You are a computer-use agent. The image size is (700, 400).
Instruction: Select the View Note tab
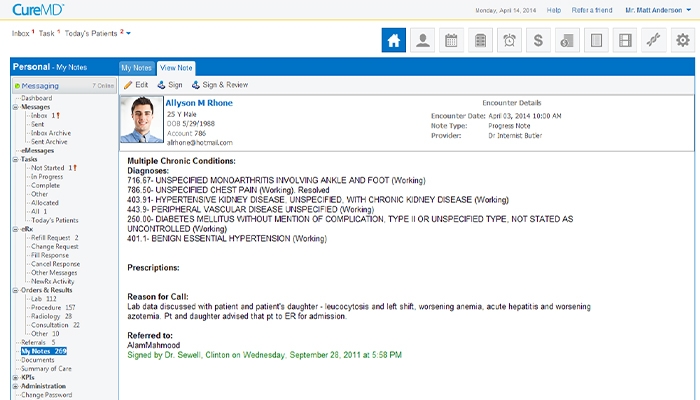(176, 67)
